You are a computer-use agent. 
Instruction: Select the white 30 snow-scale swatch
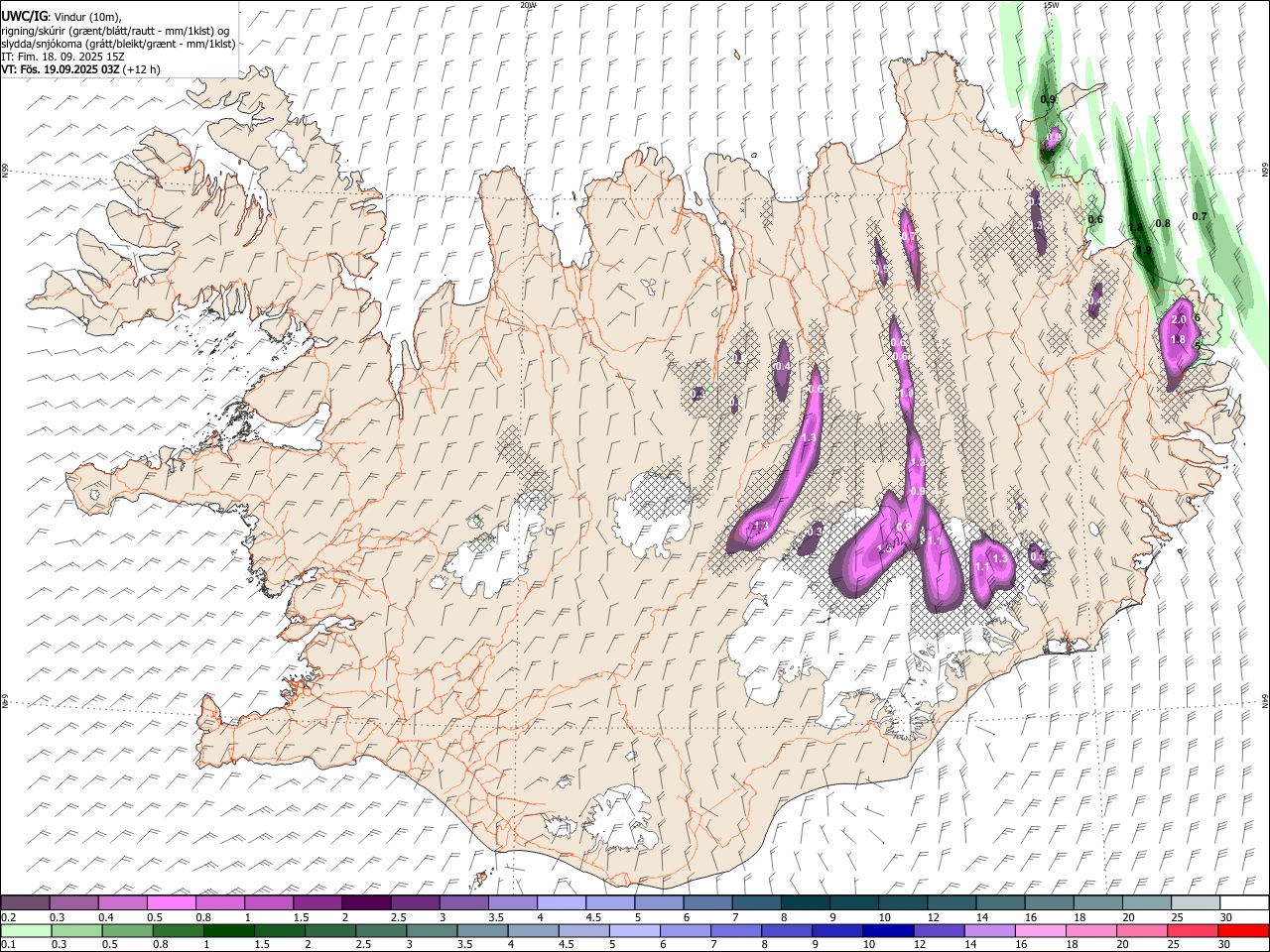pos(1243,903)
